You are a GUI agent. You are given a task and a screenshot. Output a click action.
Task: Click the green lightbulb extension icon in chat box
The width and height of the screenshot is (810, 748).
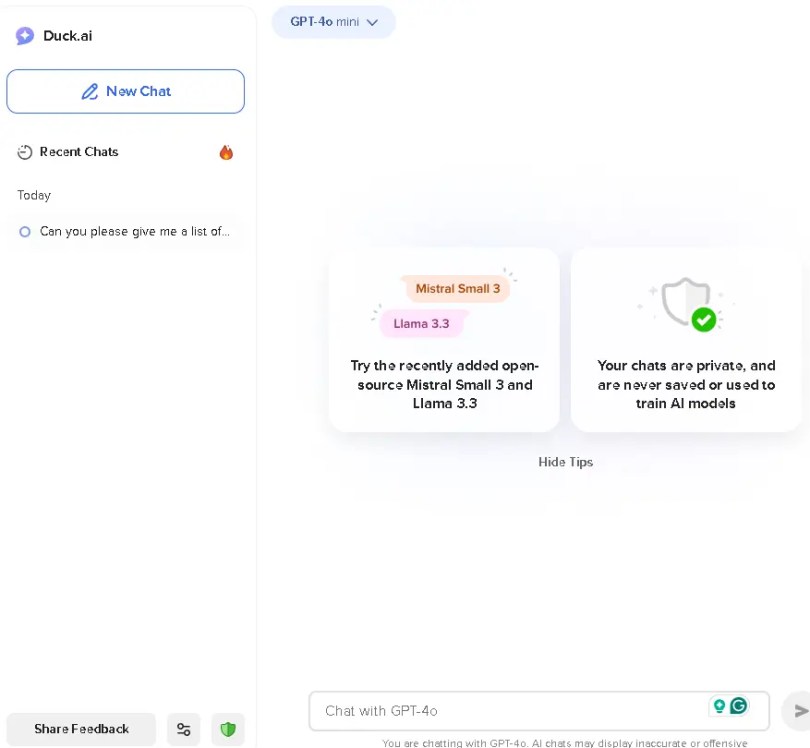pyautogui.click(x=719, y=705)
